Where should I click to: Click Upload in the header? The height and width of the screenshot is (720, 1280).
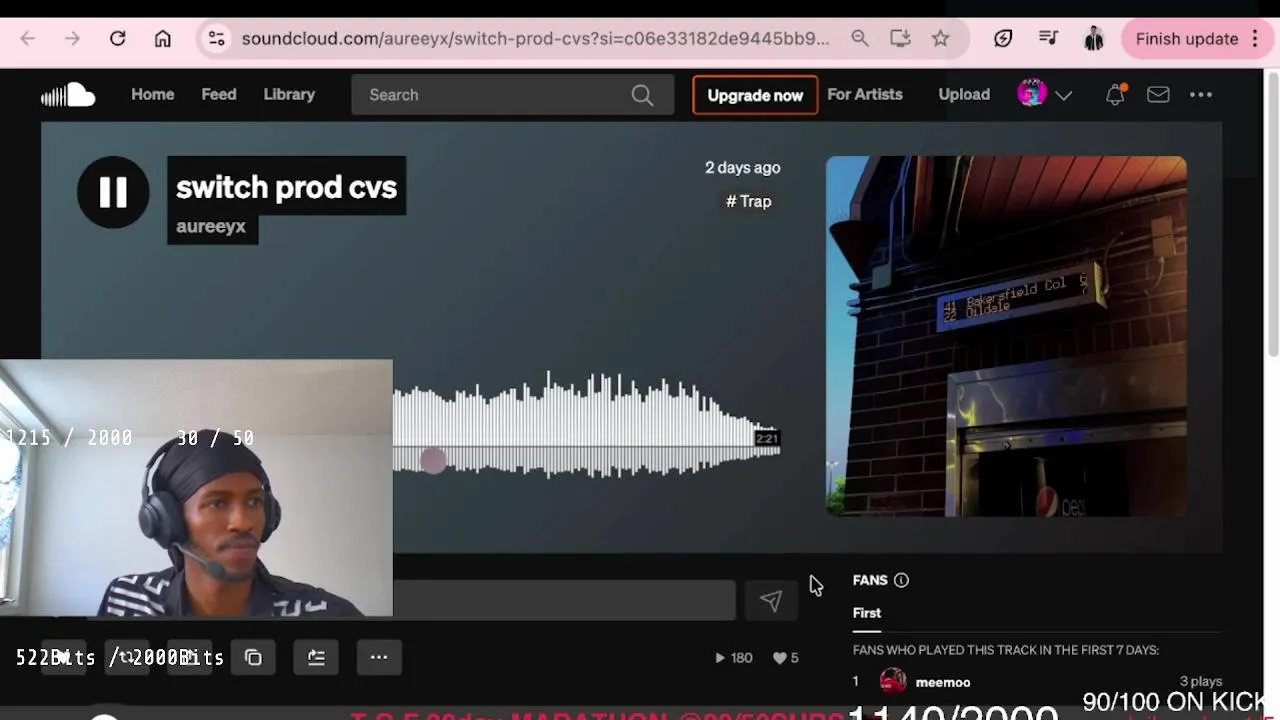coord(964,94)
